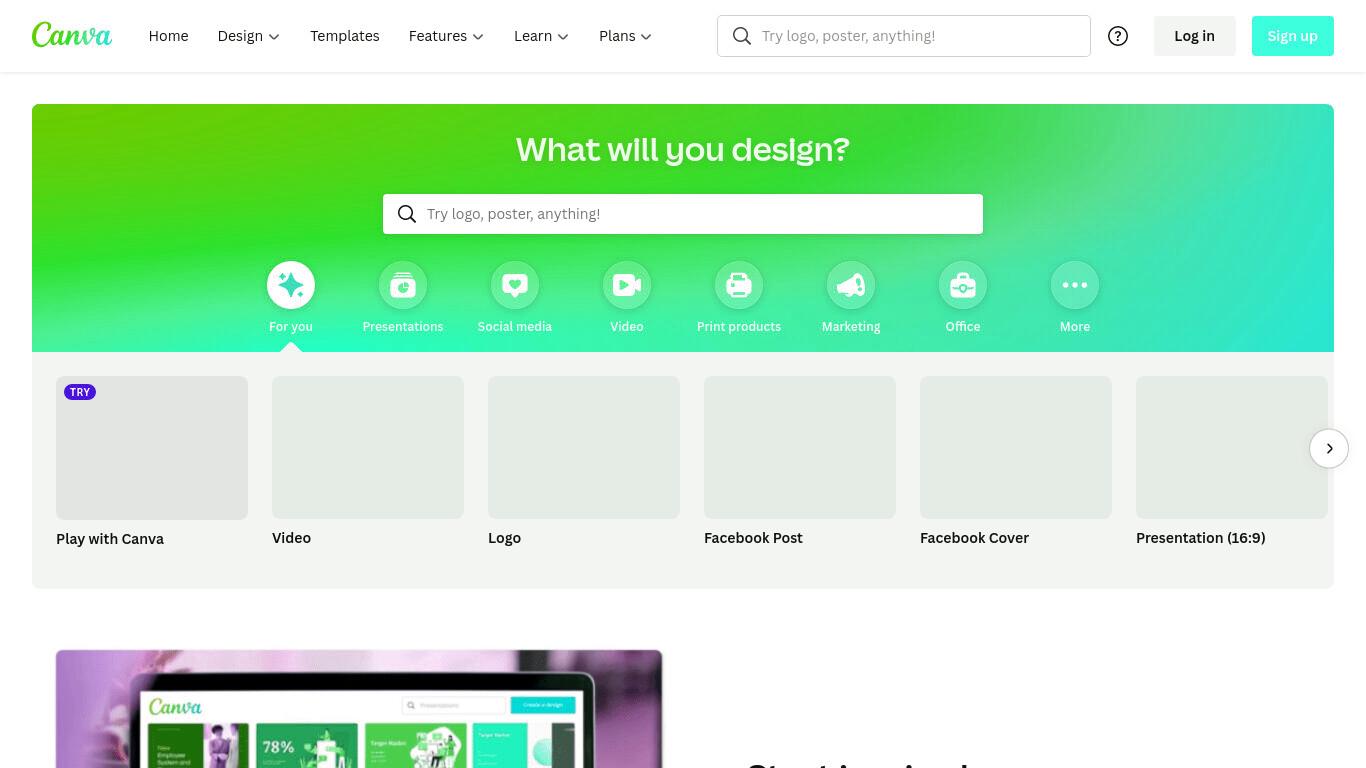
Task: Open the Facebook Cover thumbnail
Action: click(x=1016, y=447)
